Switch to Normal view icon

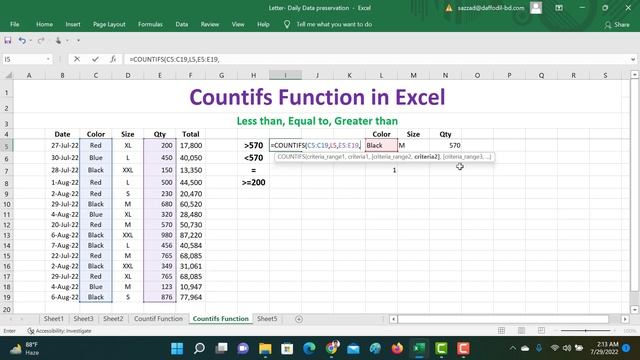click(501, 331)
